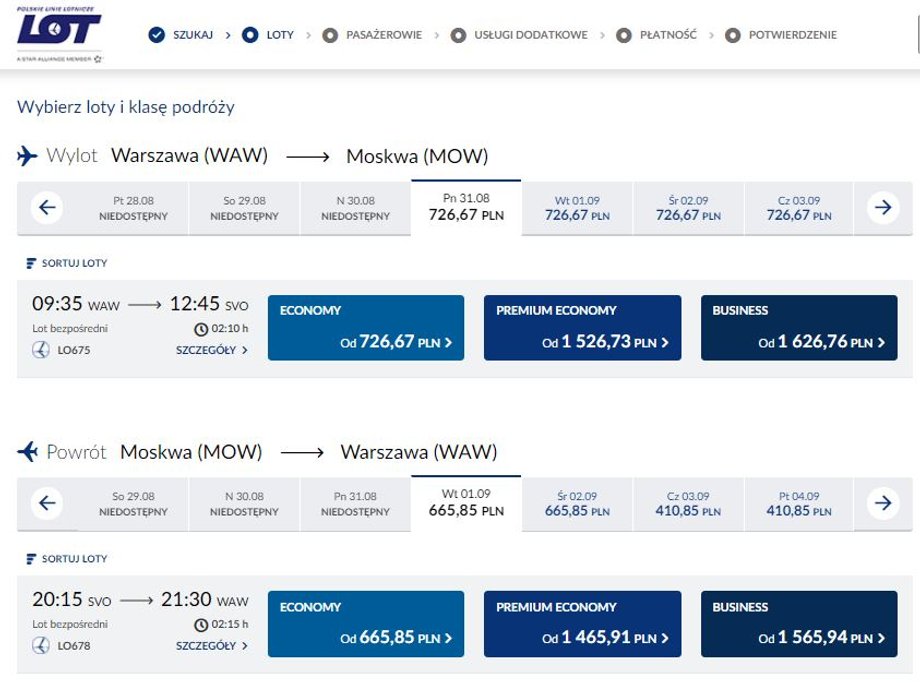Select outbound date Wt 01.09 tab
Viewport: 920px width, 683px height.
point(577,208)
